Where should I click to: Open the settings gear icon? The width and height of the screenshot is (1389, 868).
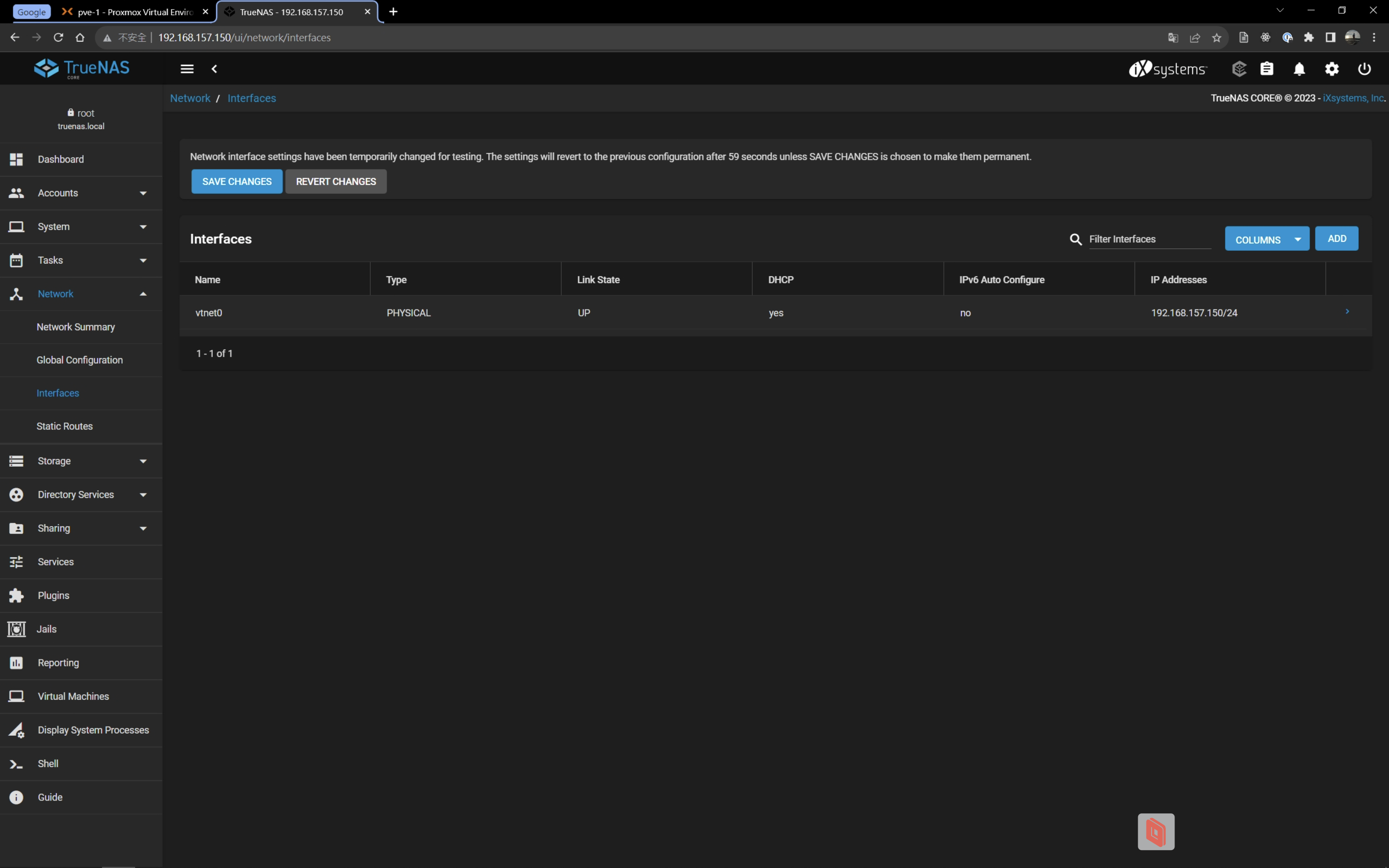pyautogui.click(x=1332, y=69)
